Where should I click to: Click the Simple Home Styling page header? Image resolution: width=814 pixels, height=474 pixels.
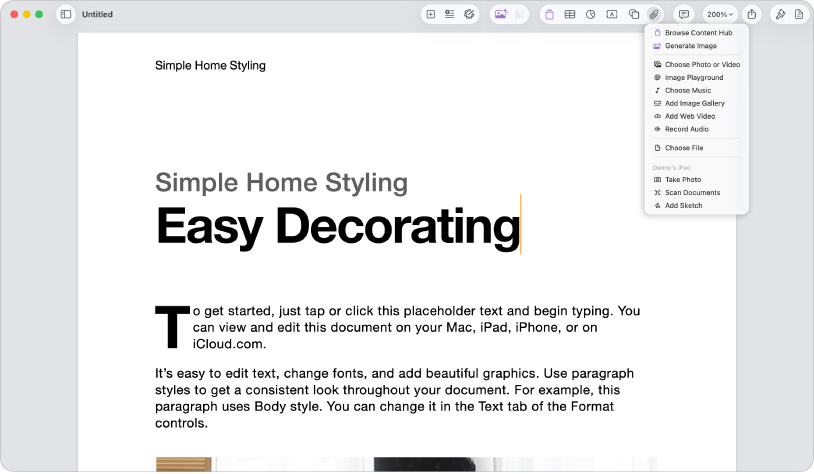[x=210, y=65]
